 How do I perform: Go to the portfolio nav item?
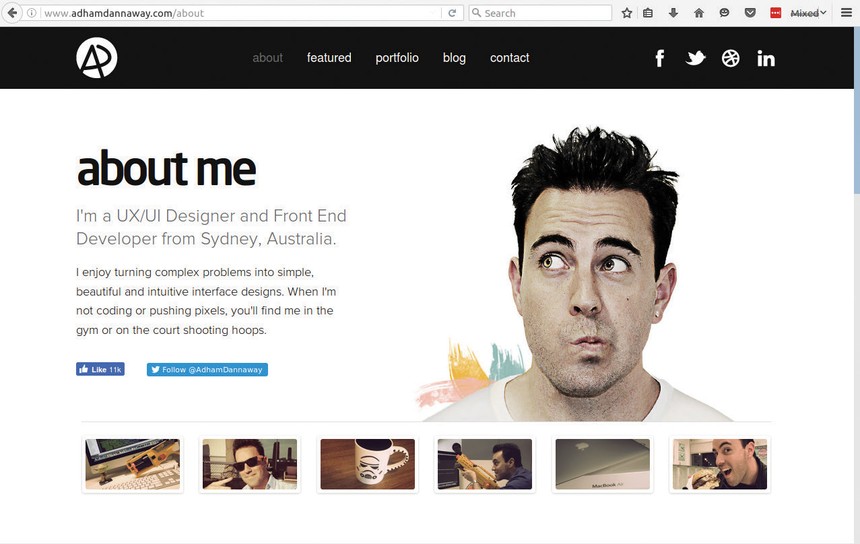pyautogui.click(x=397, y=58)
